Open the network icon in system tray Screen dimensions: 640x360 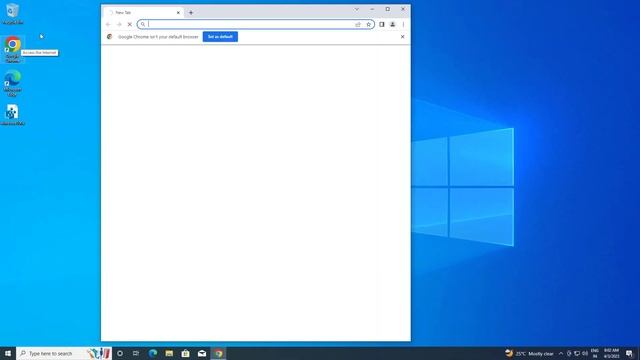click(x=577, y=353)
